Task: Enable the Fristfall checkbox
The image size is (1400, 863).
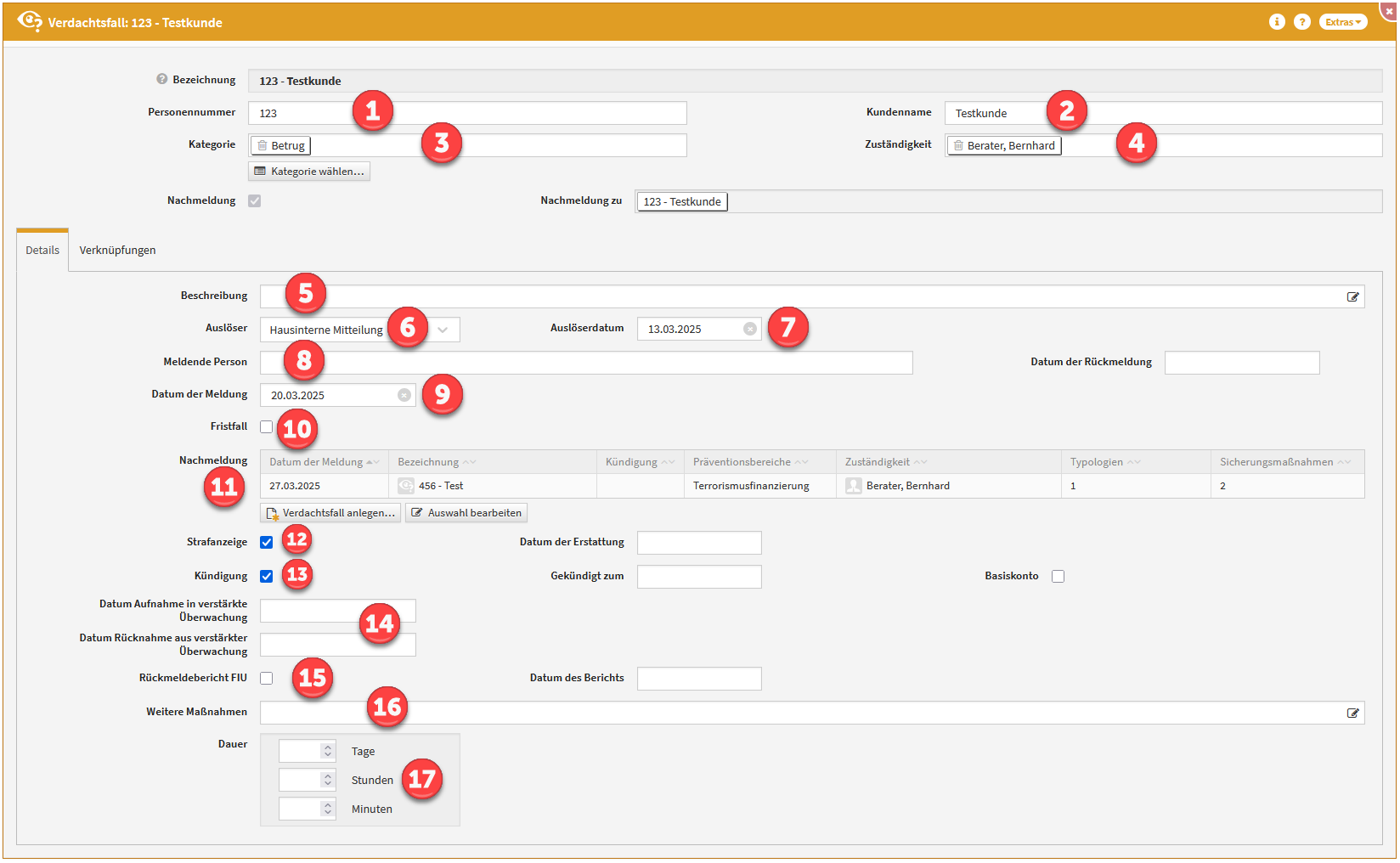Action: point(267,427)
